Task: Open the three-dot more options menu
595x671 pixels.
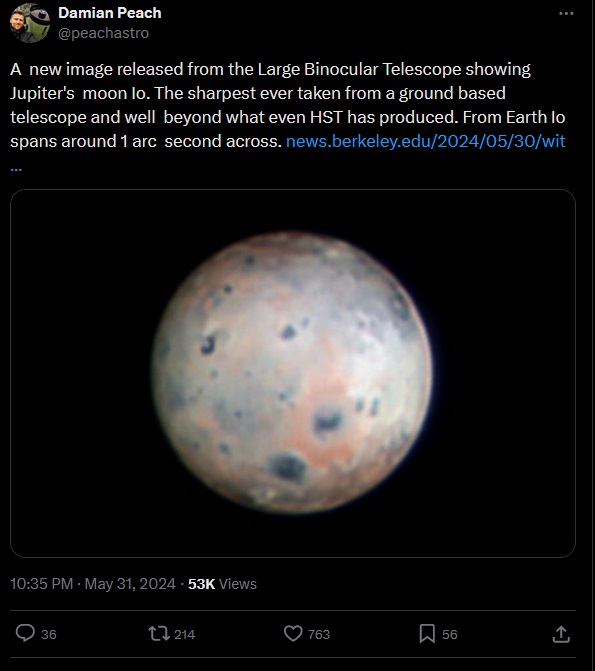Action: point(566,14)
